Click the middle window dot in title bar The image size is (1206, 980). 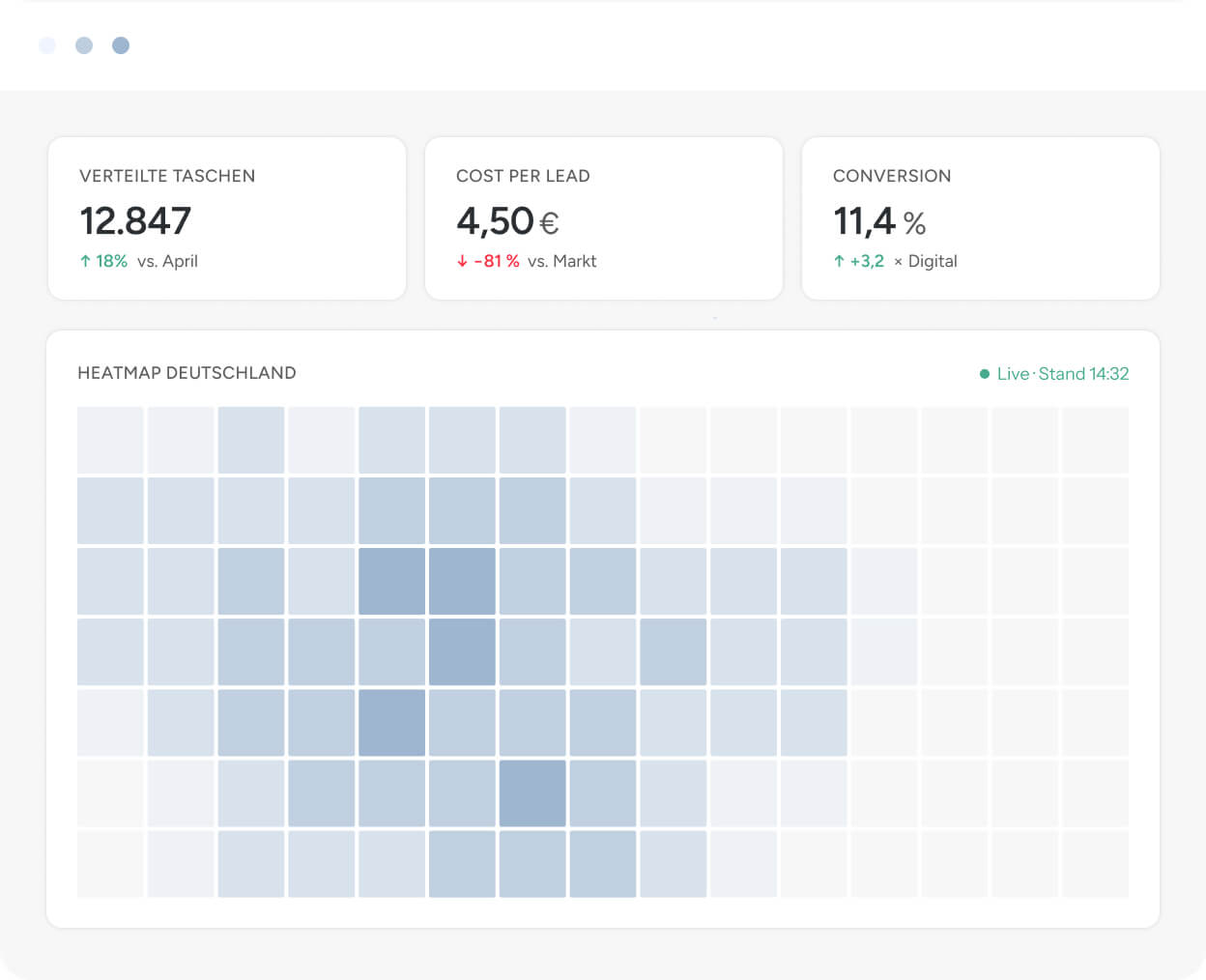(84, 45)
